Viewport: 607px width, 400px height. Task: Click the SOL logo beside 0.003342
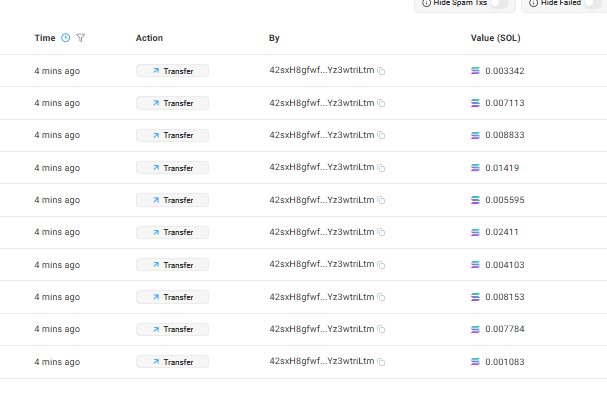coord(475,70)
